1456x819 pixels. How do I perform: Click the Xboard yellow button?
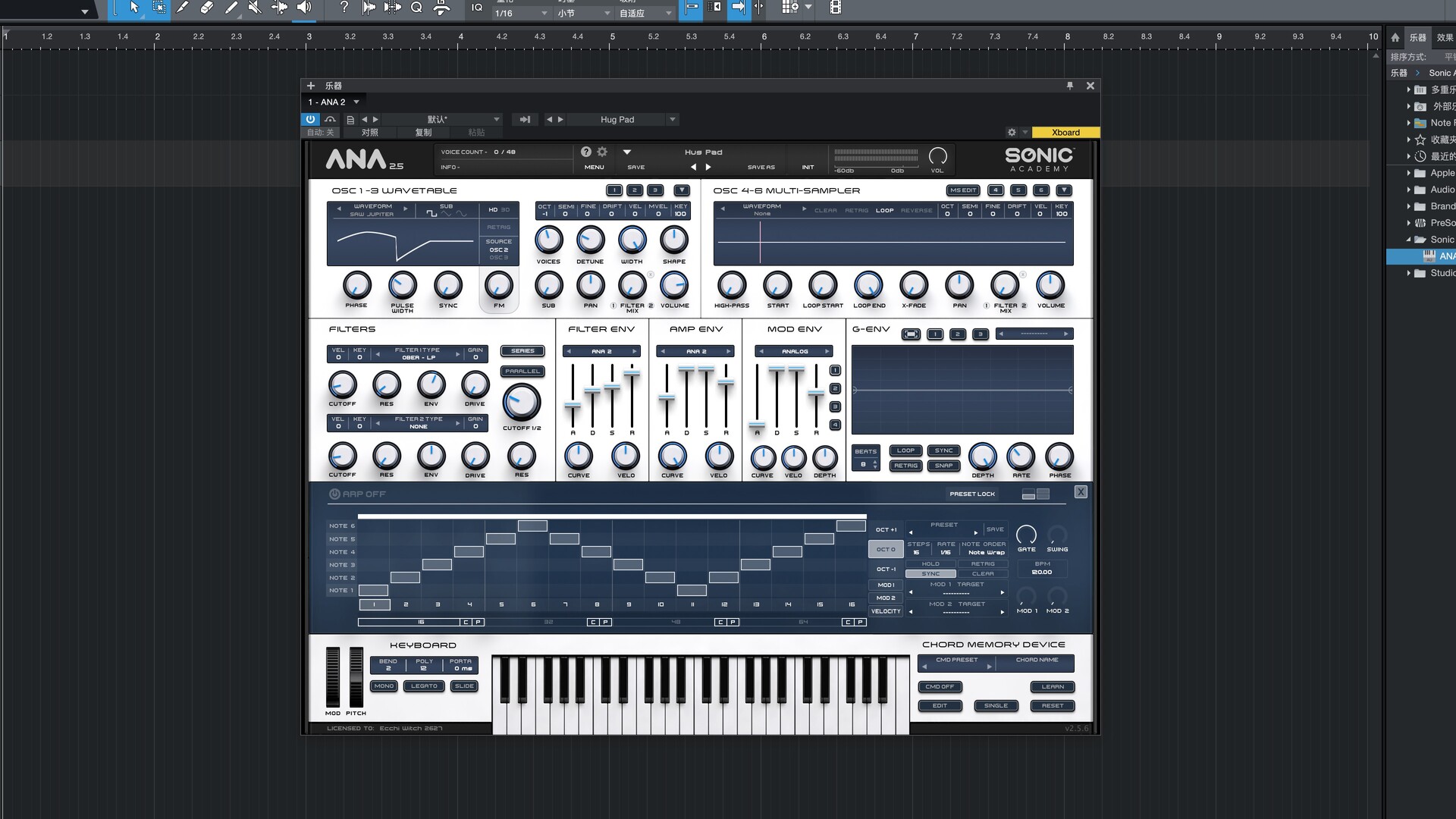pos(1065,132)
